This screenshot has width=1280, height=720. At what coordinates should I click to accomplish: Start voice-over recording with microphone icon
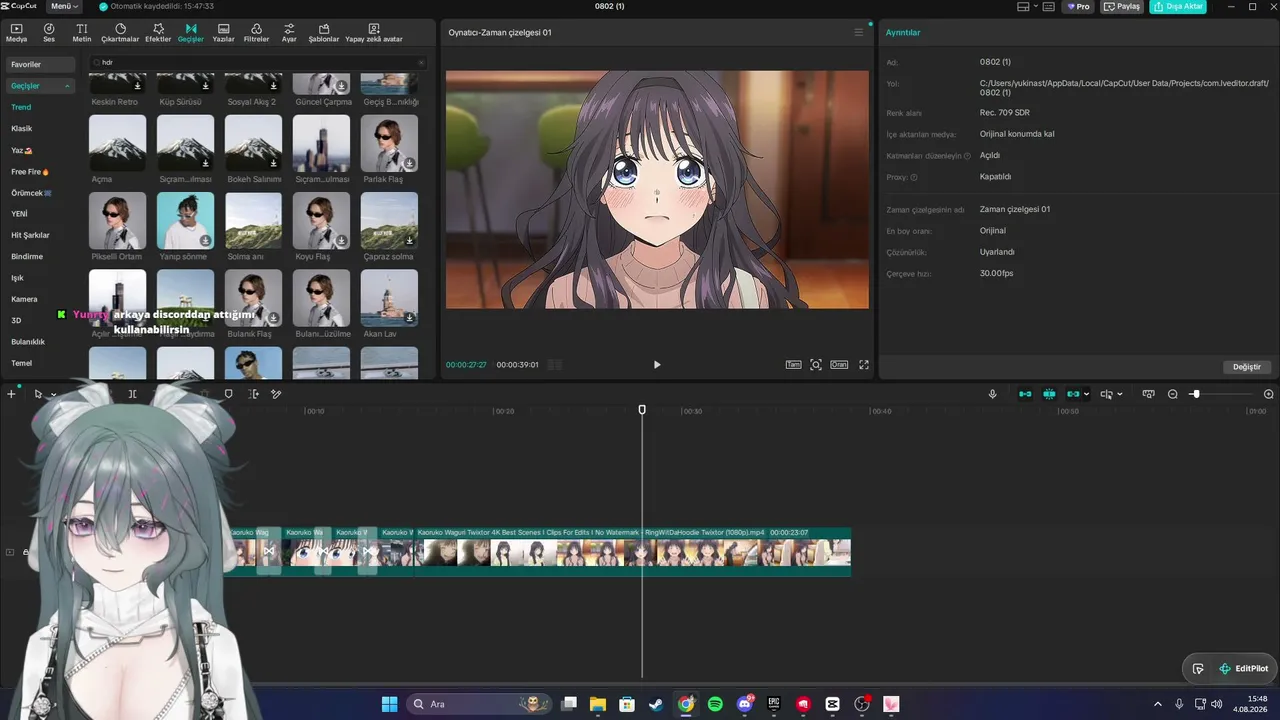pos(993,394)
